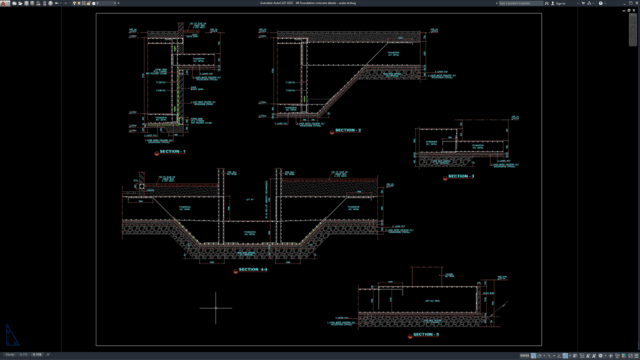Open the Autodesk App Store cart icon

(x=583, y=3)
